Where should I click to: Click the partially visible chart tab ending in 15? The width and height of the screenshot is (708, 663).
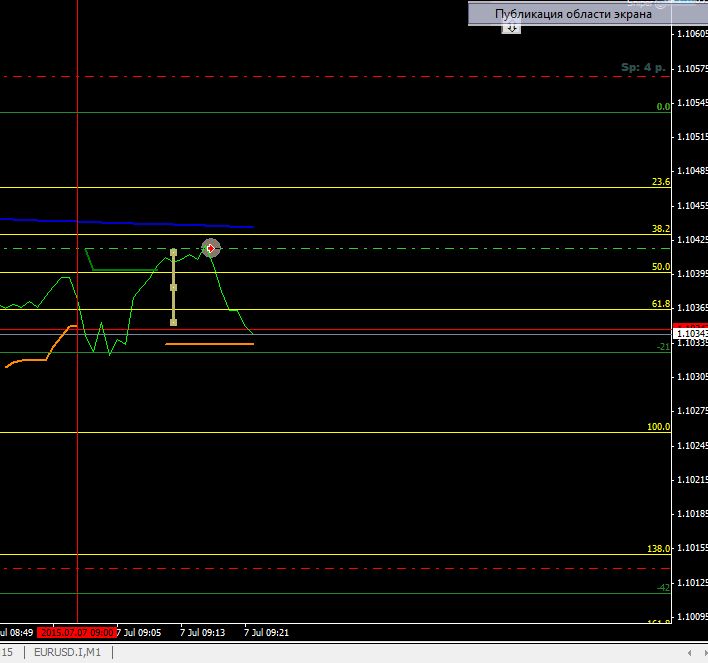pos(7,653)
